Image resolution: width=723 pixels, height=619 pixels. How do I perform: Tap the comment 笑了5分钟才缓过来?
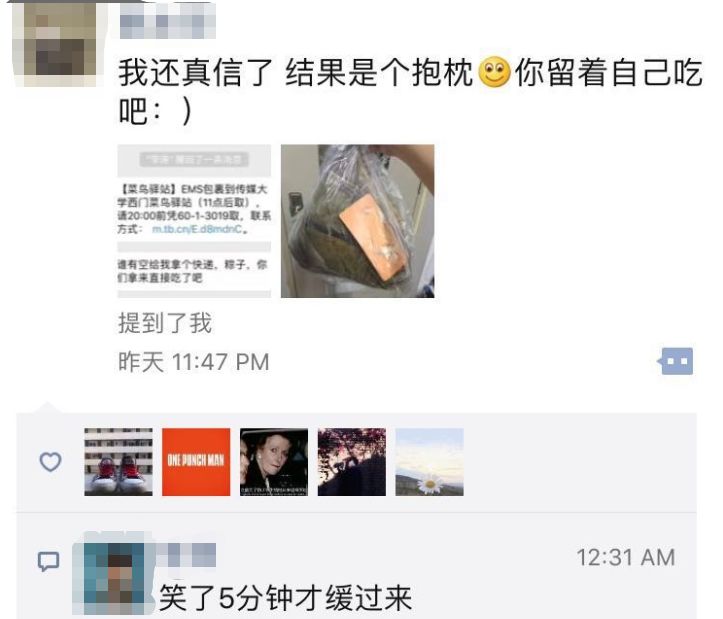285,598
